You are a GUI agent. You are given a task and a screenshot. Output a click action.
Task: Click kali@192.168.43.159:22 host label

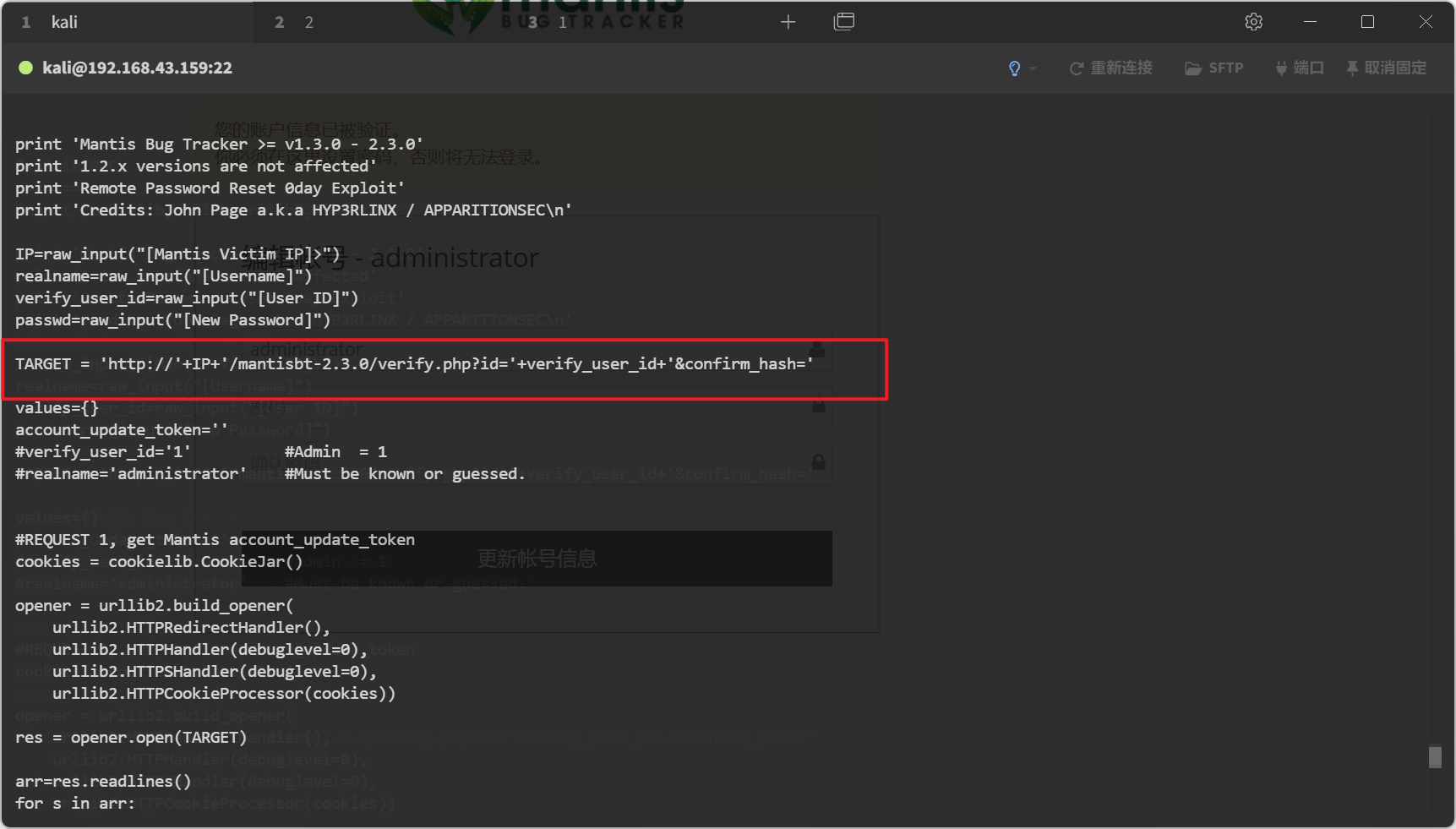pyautogui.click(x=137, y=68)
